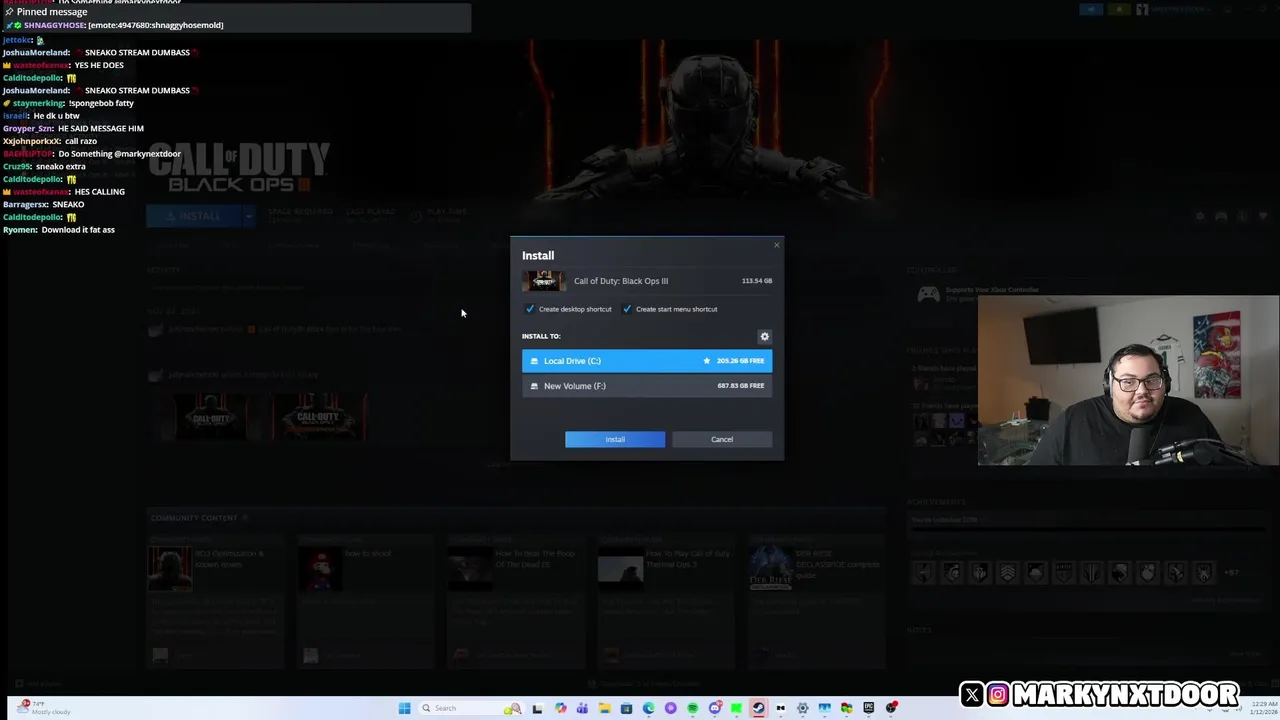Open Spotify from the taskbar
Image resolution: width=1280 pixels, height=720 pixels.
tap(692, 708)
